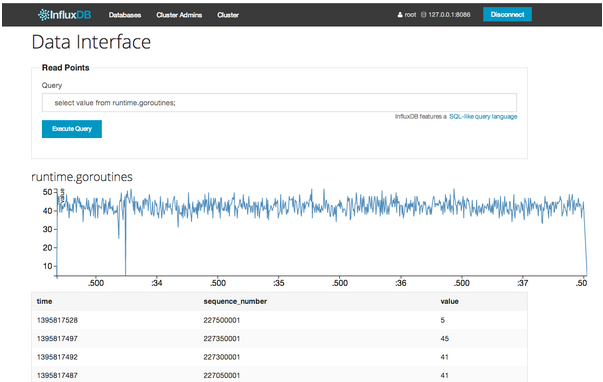This screenshot has height=382, width=603.
Task: Click the :37 tick on chart axis
Action: (522, 283)
